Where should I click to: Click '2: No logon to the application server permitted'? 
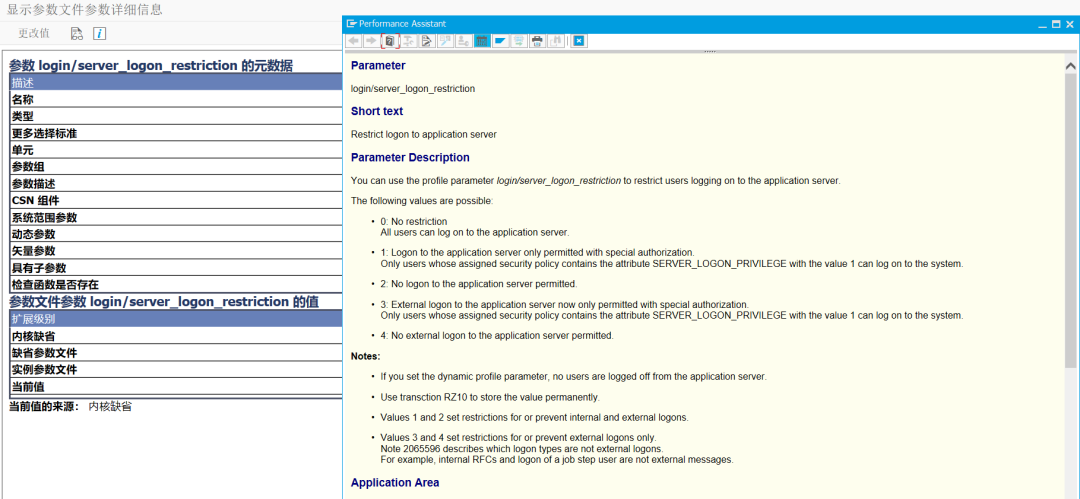[x=479, y=283]
